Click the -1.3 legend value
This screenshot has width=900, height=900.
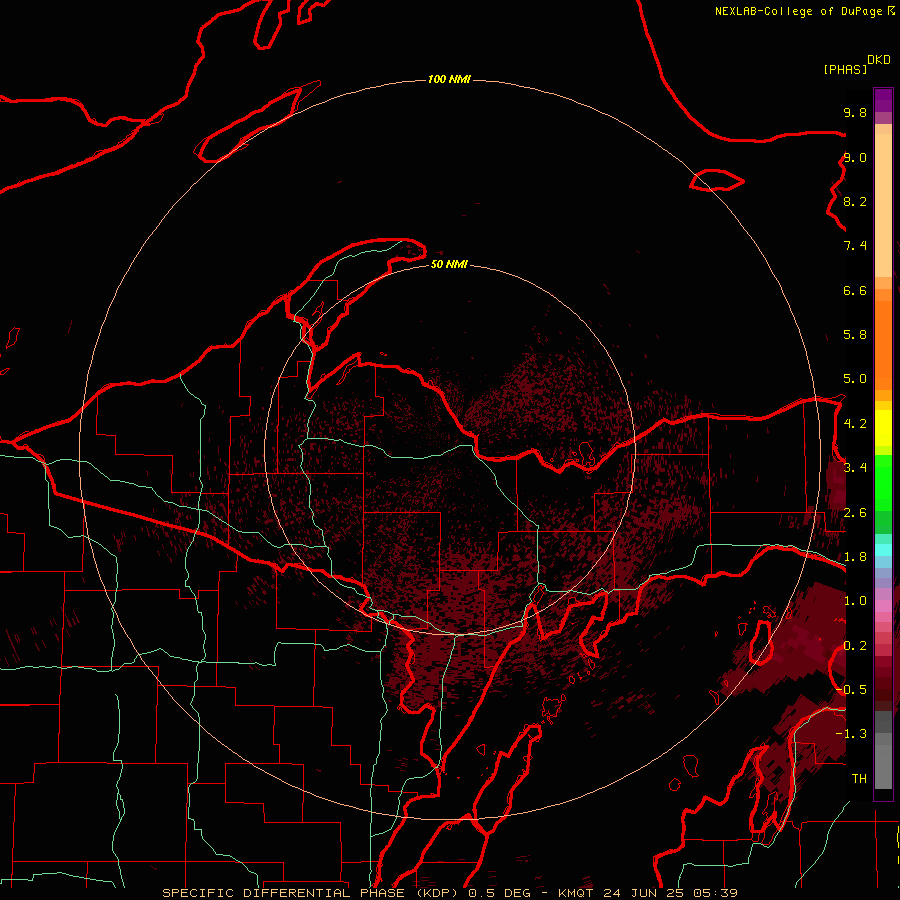coord(851,734)
